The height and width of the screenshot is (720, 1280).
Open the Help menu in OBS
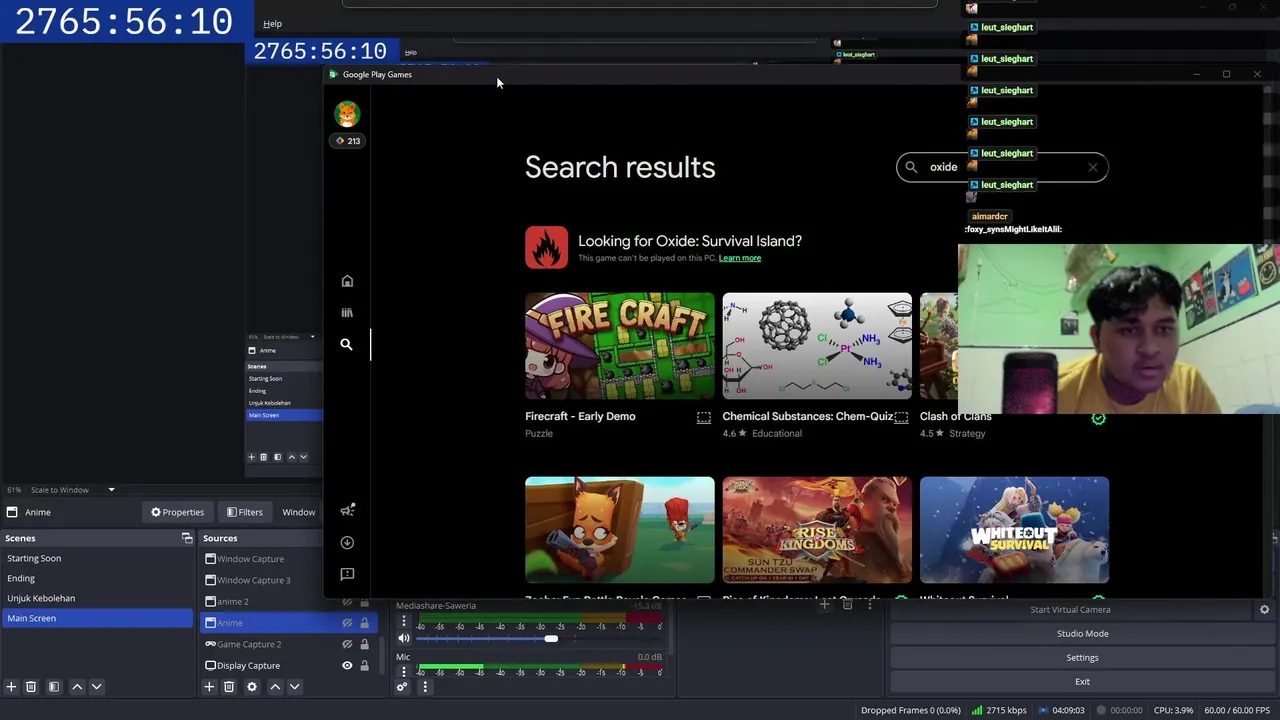coord(272,23)
